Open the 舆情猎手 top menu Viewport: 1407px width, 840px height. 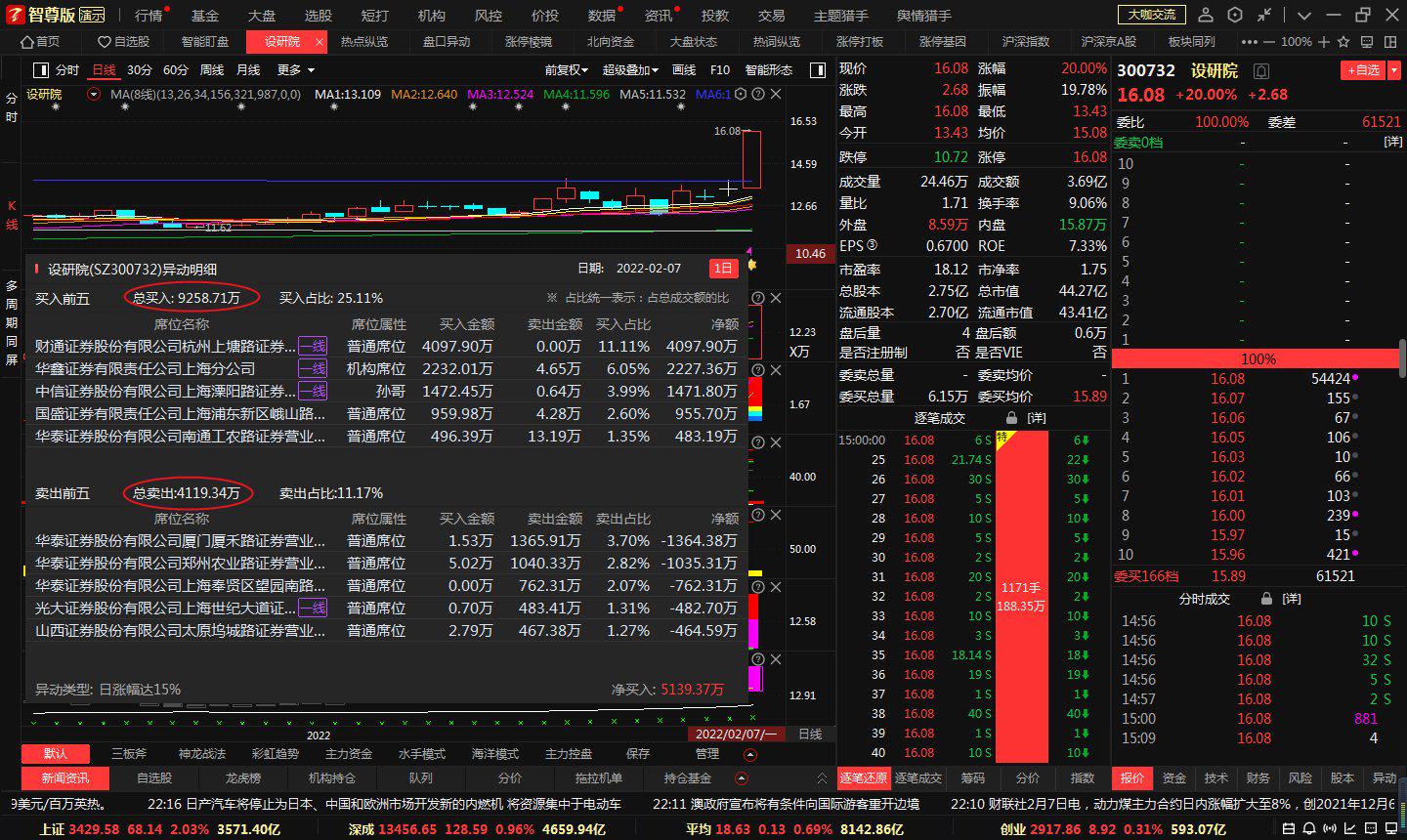pyautogui.click(x=924, y=16)
